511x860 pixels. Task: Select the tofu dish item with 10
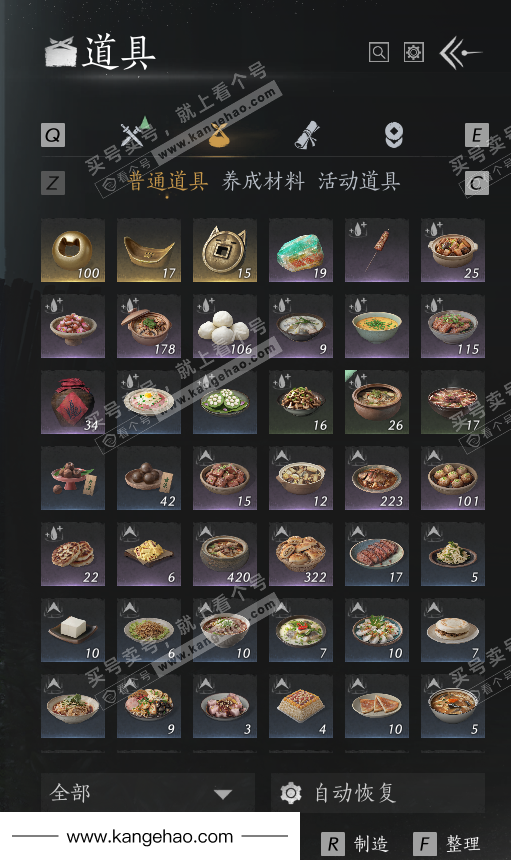[73, 630]
